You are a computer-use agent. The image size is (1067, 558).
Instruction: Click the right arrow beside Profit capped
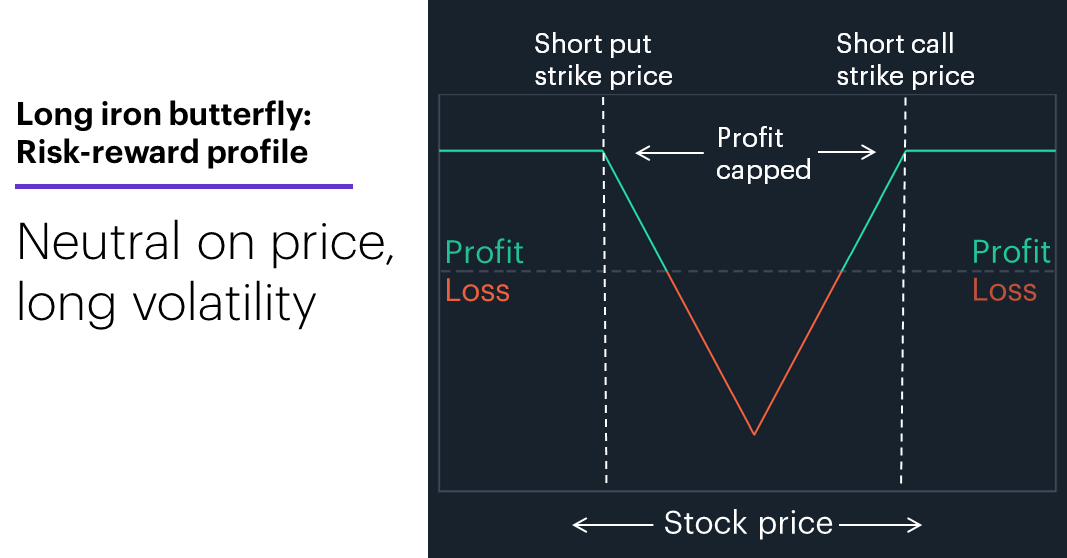click(847, 152)
